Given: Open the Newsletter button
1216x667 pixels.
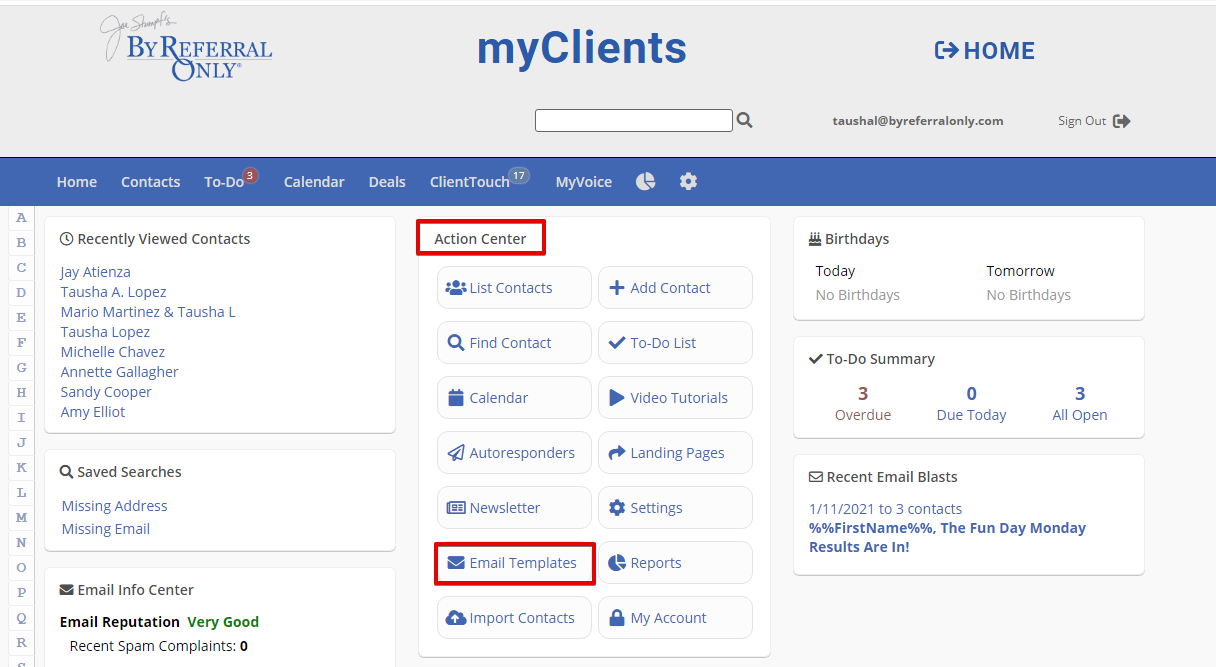Looking at the screenshot, I should pos(514,508).
